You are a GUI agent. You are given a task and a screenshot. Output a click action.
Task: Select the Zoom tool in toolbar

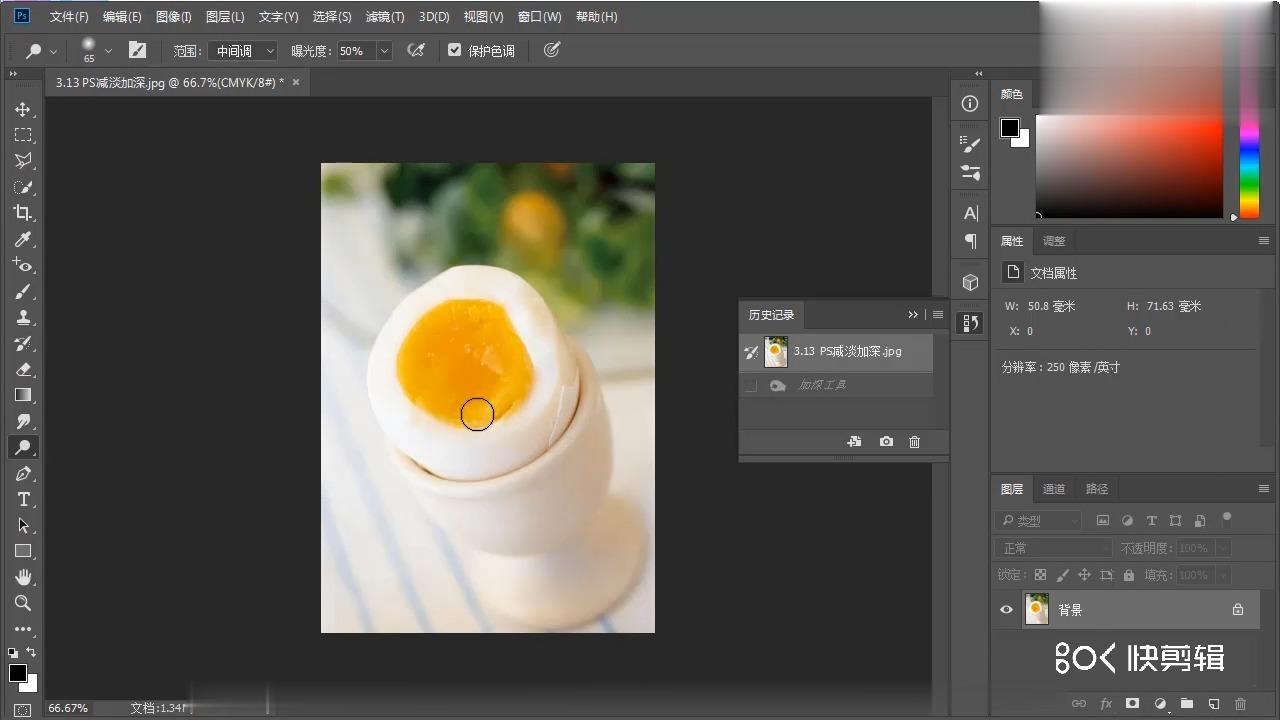point(23,603)
